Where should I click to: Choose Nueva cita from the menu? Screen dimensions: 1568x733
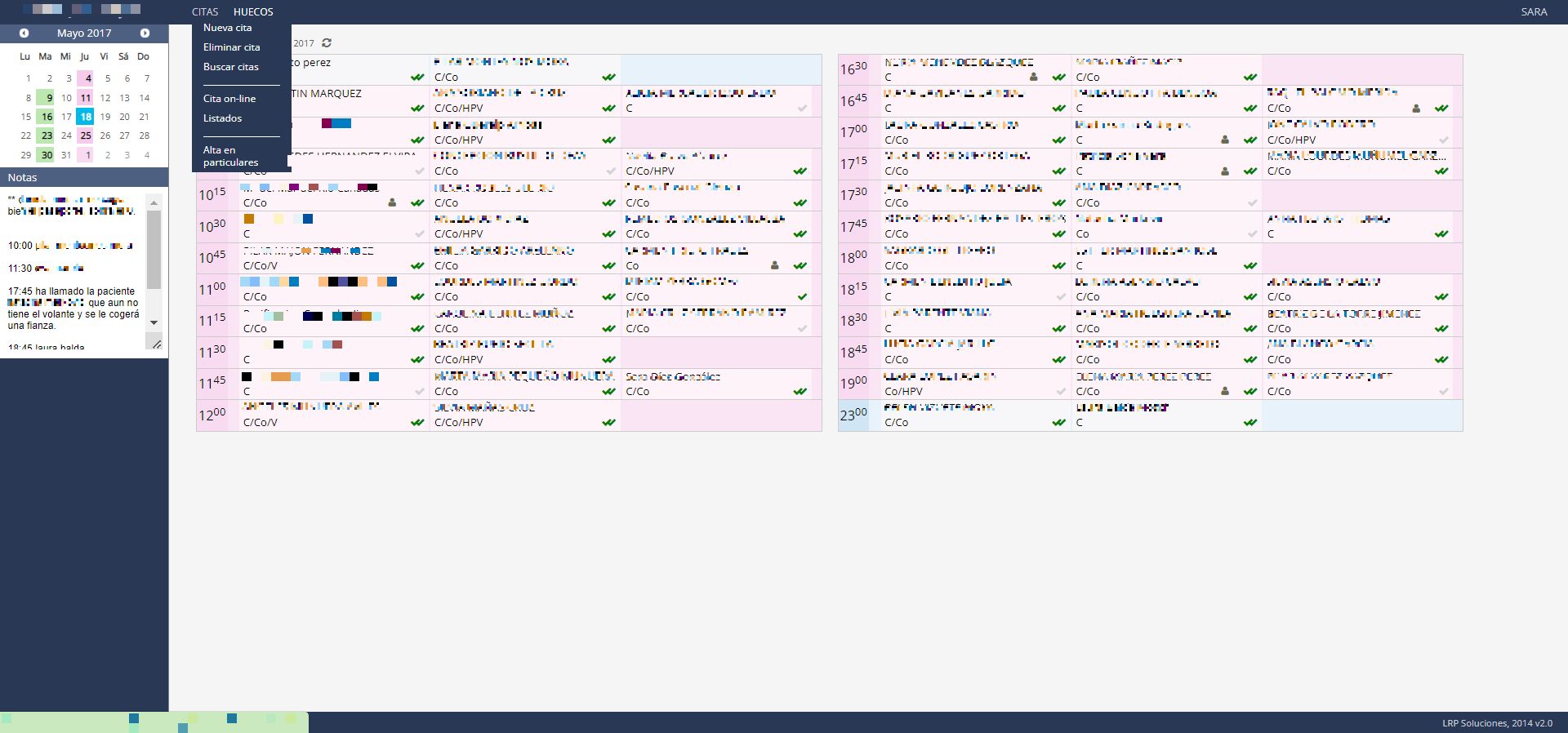228,28
